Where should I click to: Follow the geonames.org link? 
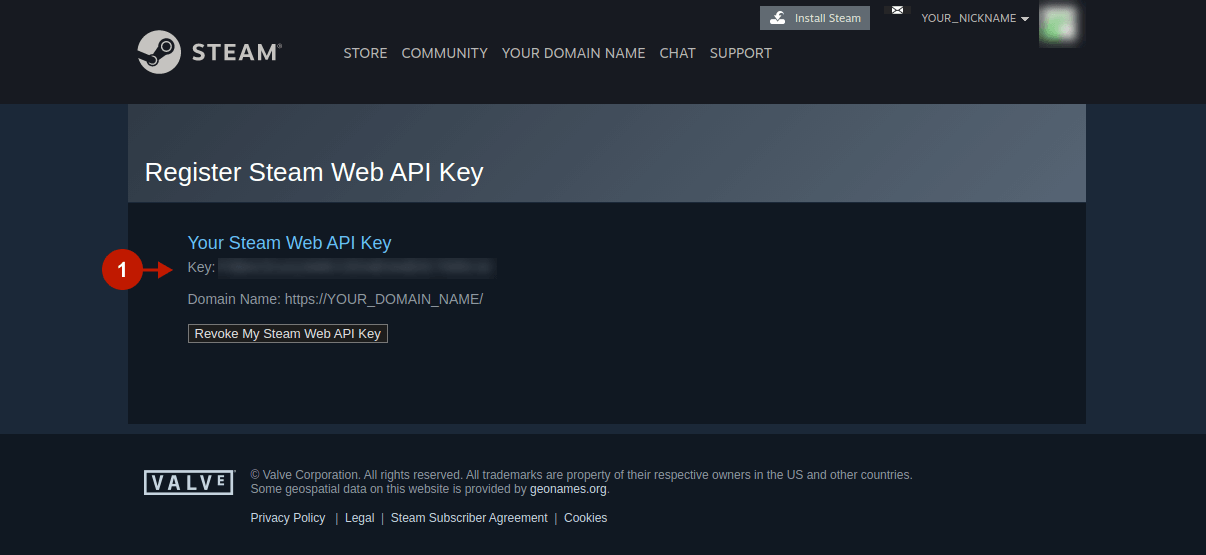click(x=568, y=490)
